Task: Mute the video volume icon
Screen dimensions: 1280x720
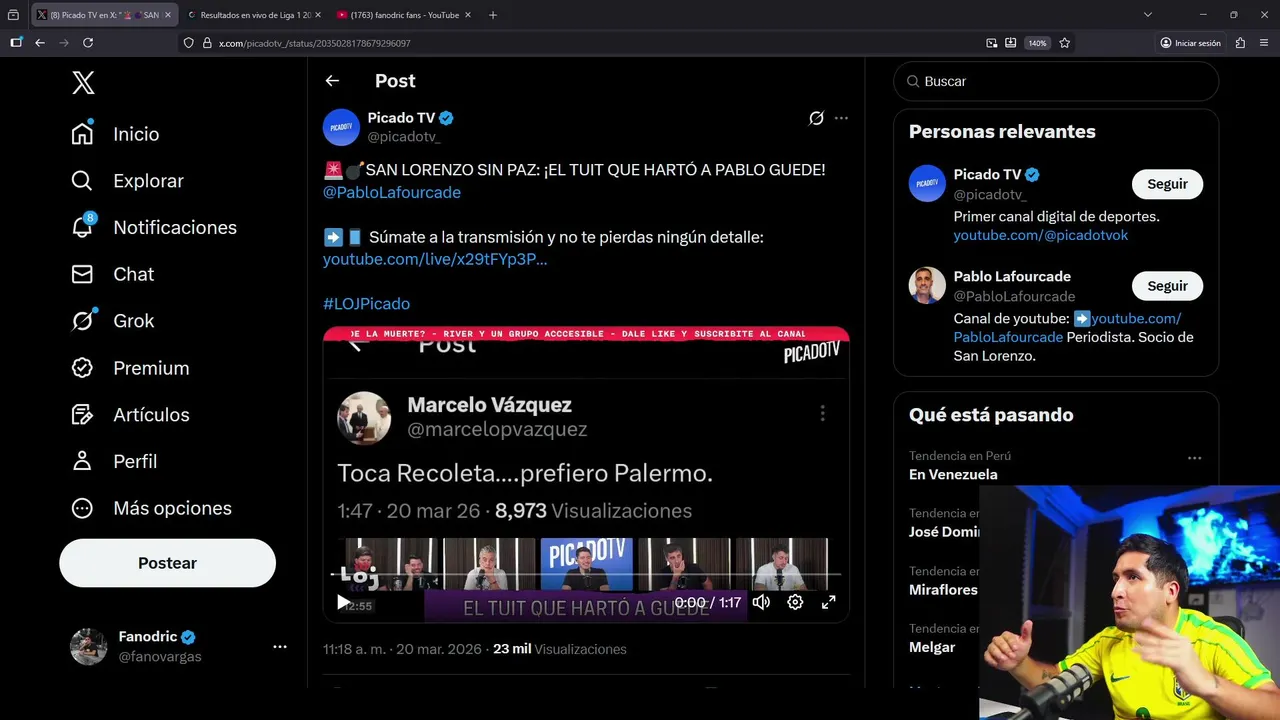Action: click(x=761, y=602)
